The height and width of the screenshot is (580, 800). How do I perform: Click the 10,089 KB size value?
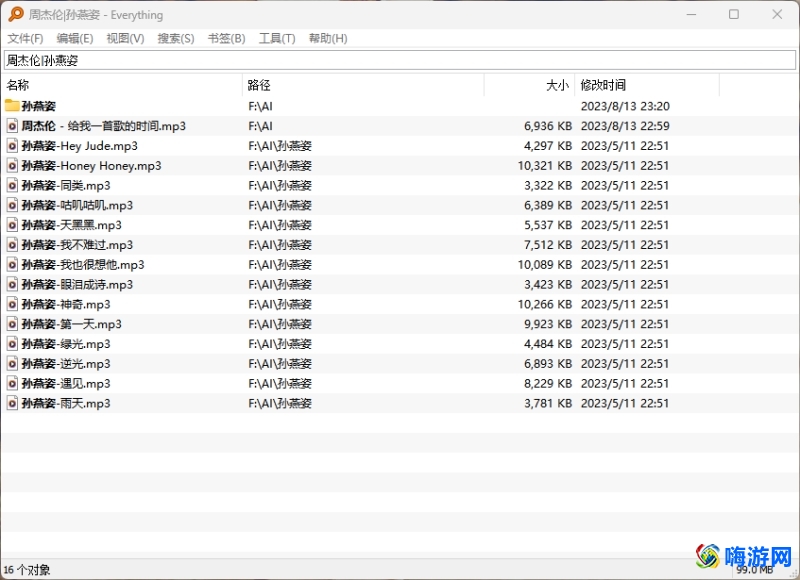545,265
